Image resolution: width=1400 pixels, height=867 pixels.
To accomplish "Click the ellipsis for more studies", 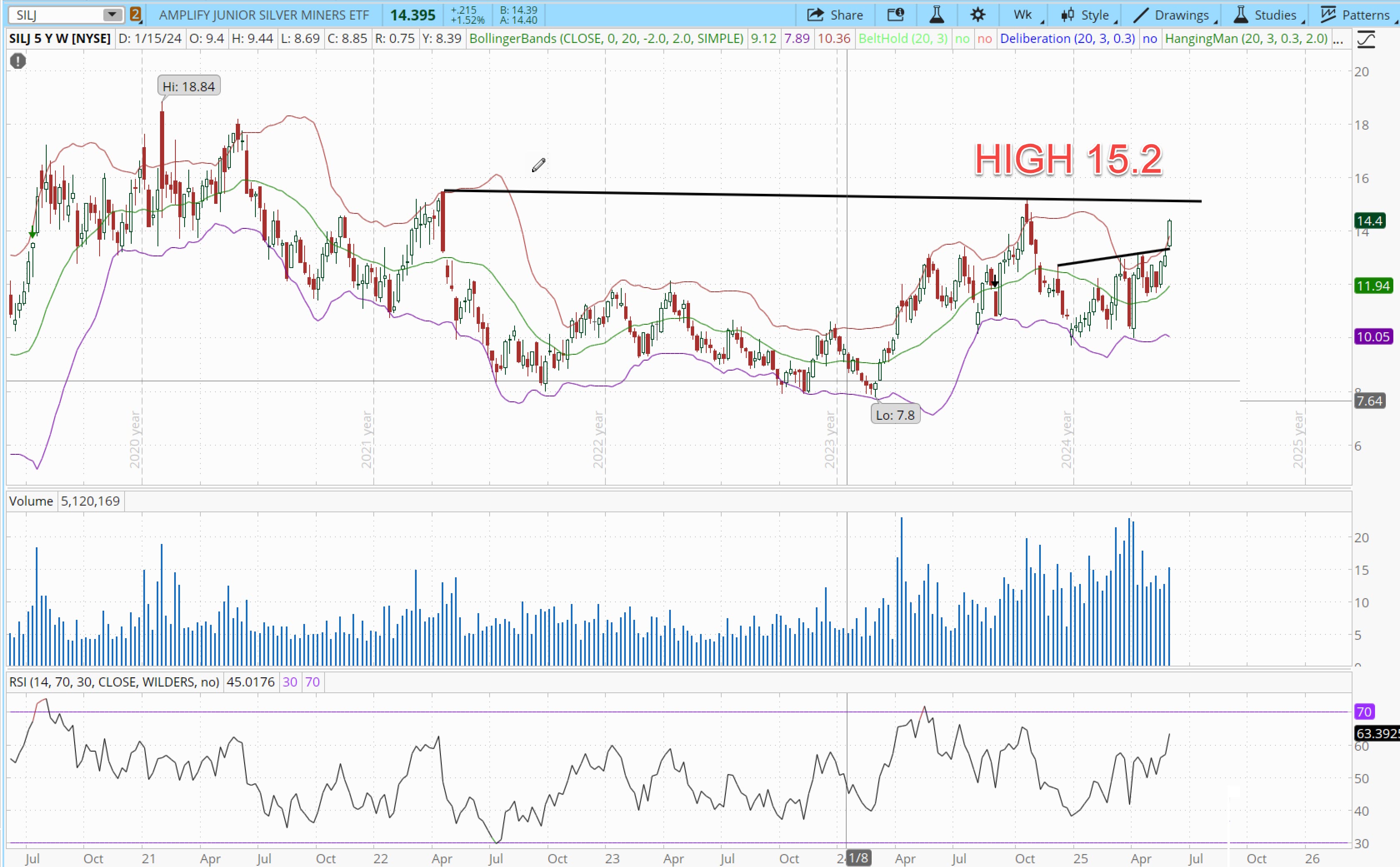I will 1338,39.
